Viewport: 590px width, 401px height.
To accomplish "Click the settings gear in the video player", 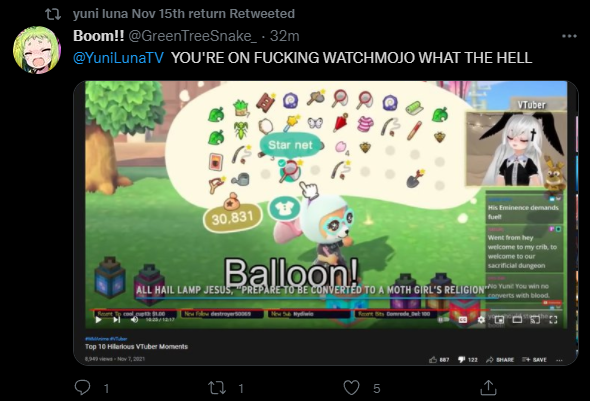I will coord(481,320).
